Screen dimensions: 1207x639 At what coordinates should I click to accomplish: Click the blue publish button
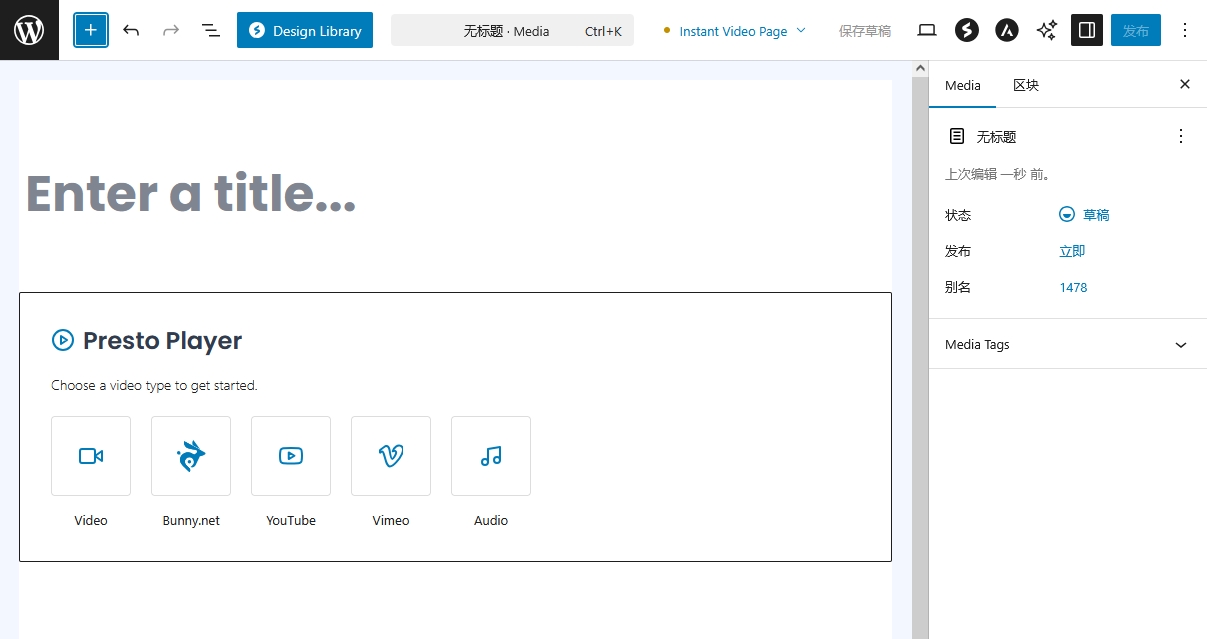coord(1136,30)
